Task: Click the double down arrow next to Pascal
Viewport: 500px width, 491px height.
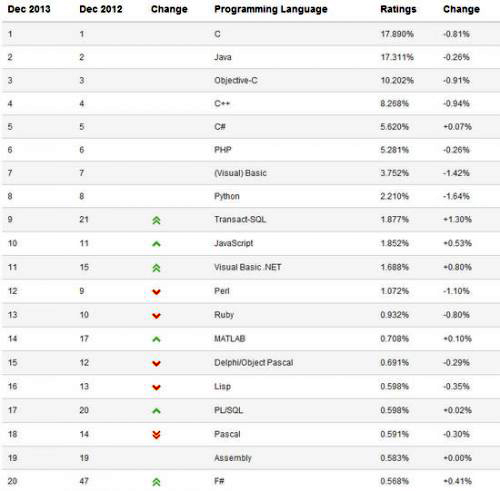Action: click(x=156, y=435)
